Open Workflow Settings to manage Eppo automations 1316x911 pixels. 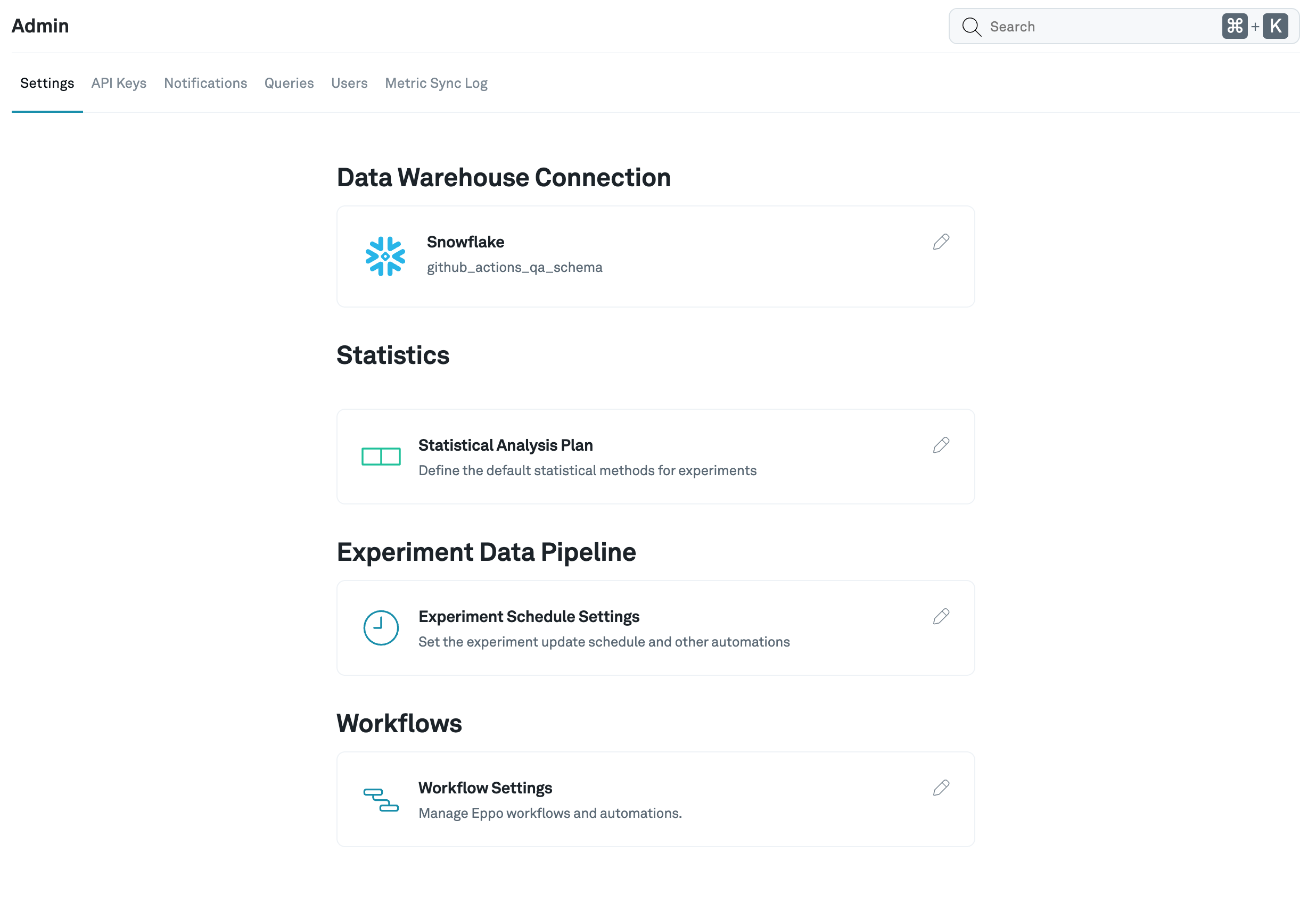pyautogui.click(x=628, y=799)
